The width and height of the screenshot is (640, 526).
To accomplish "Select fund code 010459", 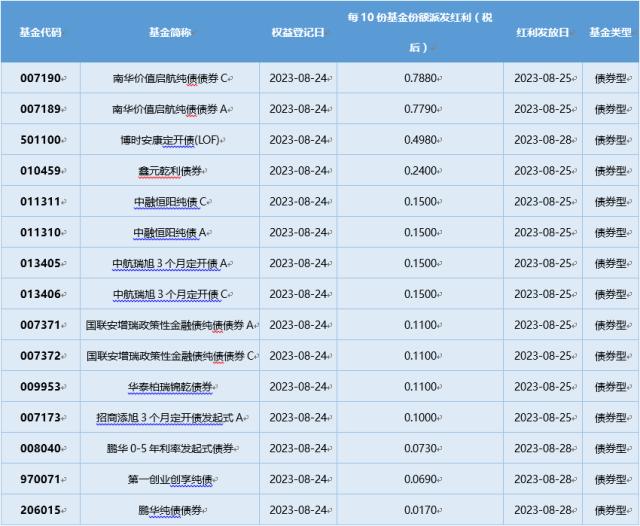I will tap(40, 171).
